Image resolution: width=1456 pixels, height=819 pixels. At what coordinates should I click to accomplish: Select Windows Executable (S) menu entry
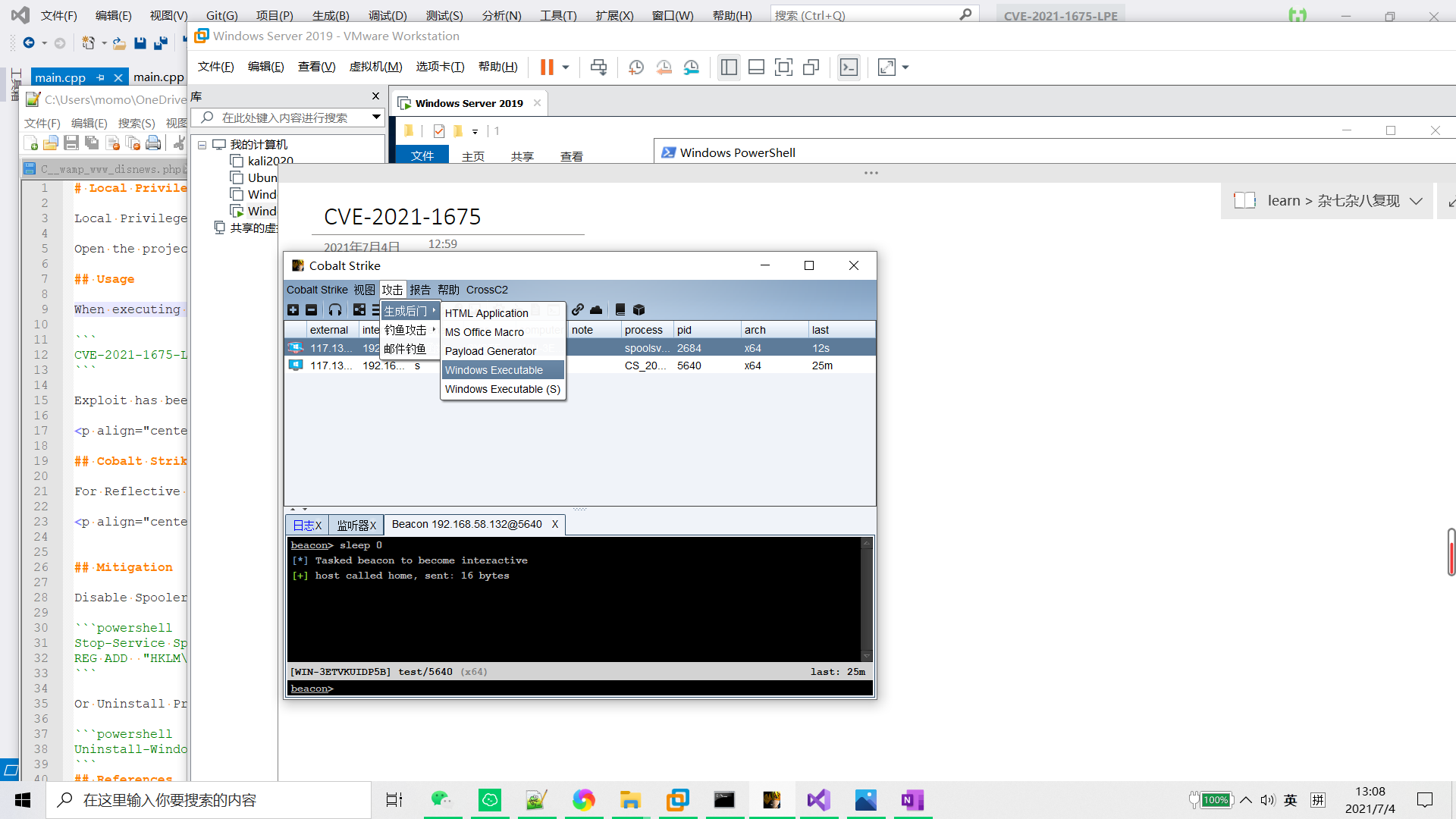[x=502, y=389]
